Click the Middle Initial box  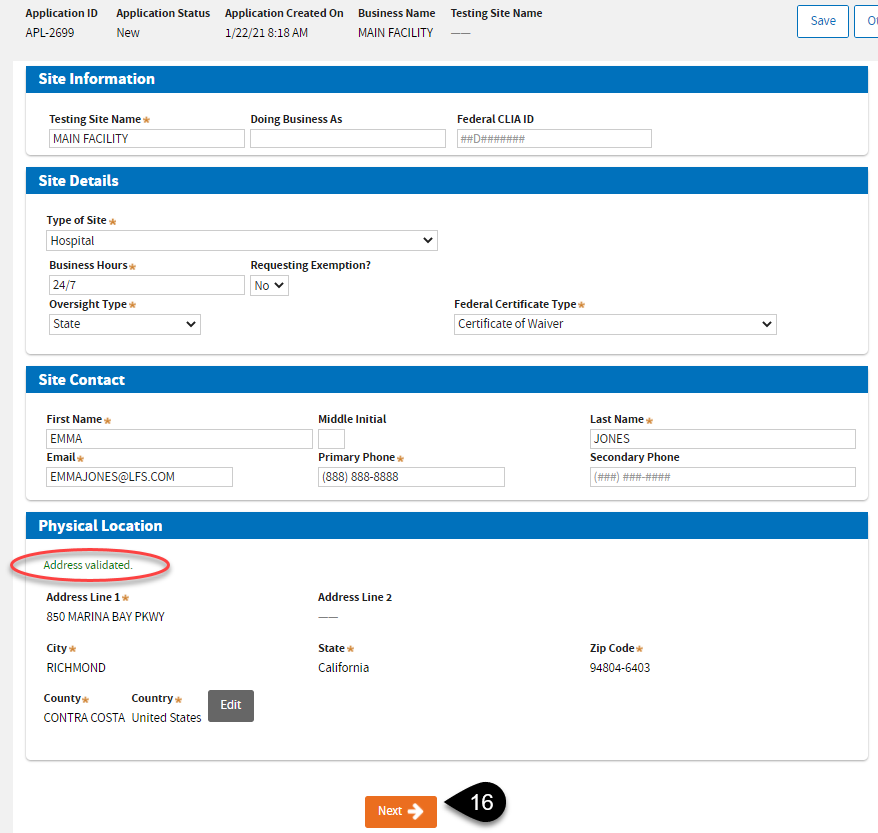pyautogui.click(x=331, y=439)
